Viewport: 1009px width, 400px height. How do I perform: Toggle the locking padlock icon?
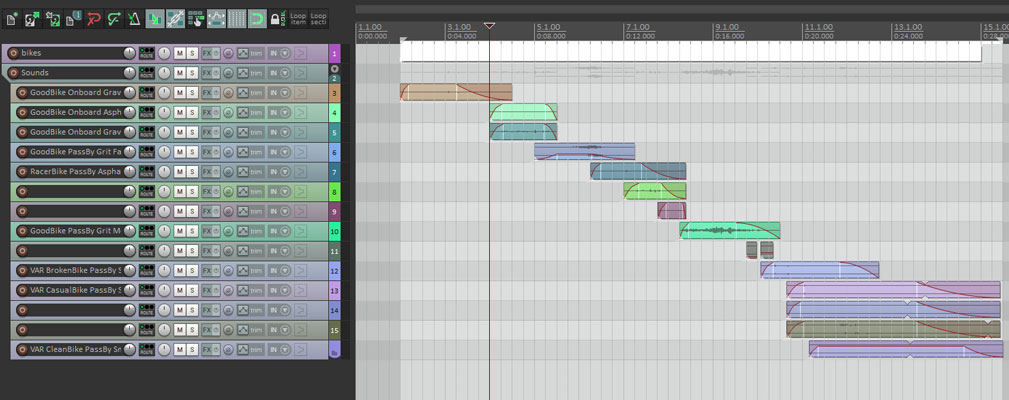[x=276, y=18]
